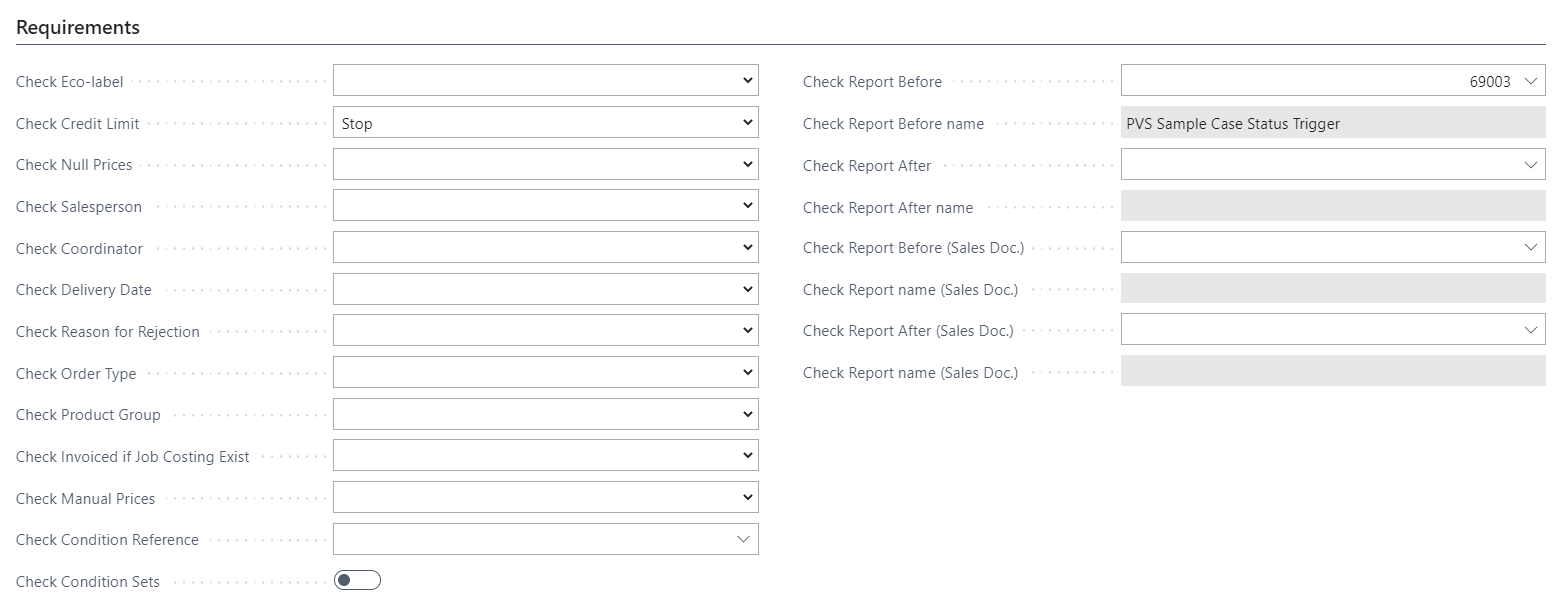Expand the Check Null Prices dropdown
This screenshot has height=601, width=1557.
545,165
